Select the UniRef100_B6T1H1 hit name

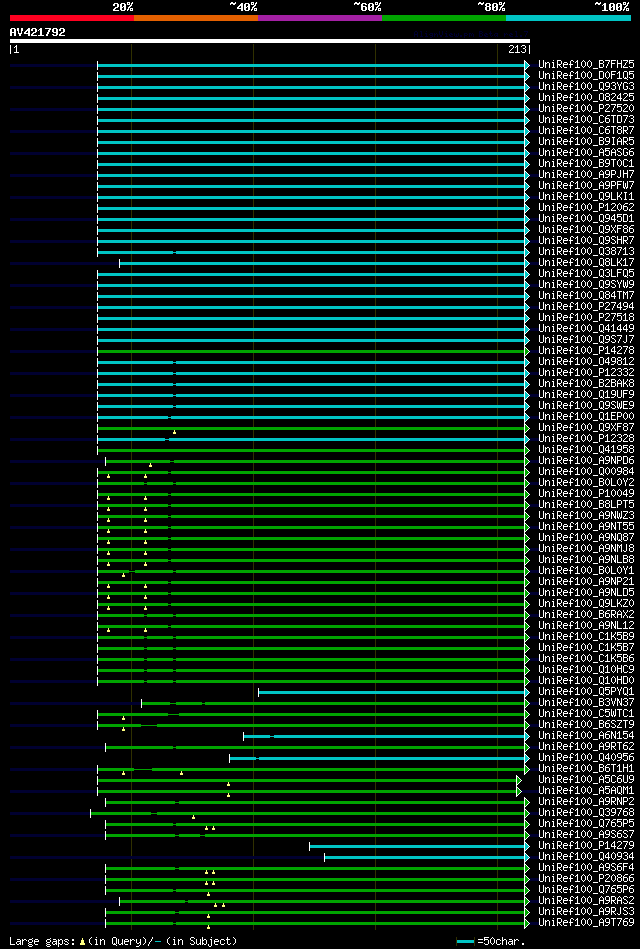pyautogui.click(x=586, y=768)
